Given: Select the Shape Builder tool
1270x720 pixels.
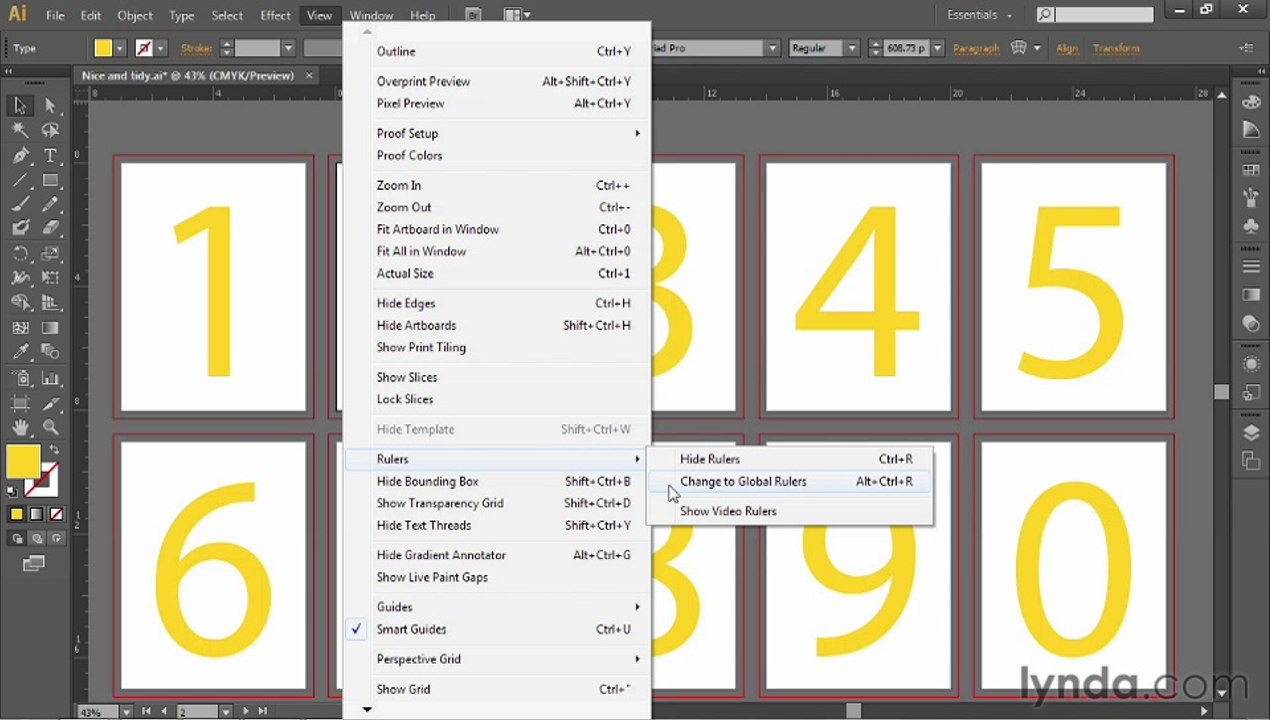Looking at the screenshot, I should (x=20, y=303).
